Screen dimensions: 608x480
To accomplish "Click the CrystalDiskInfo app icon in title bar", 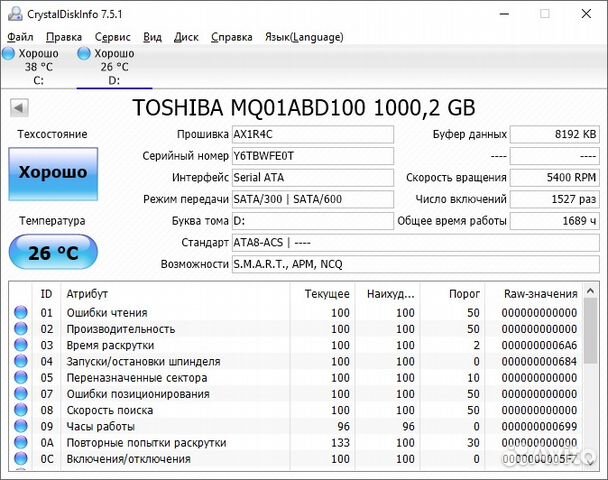I will pos(15,14).
